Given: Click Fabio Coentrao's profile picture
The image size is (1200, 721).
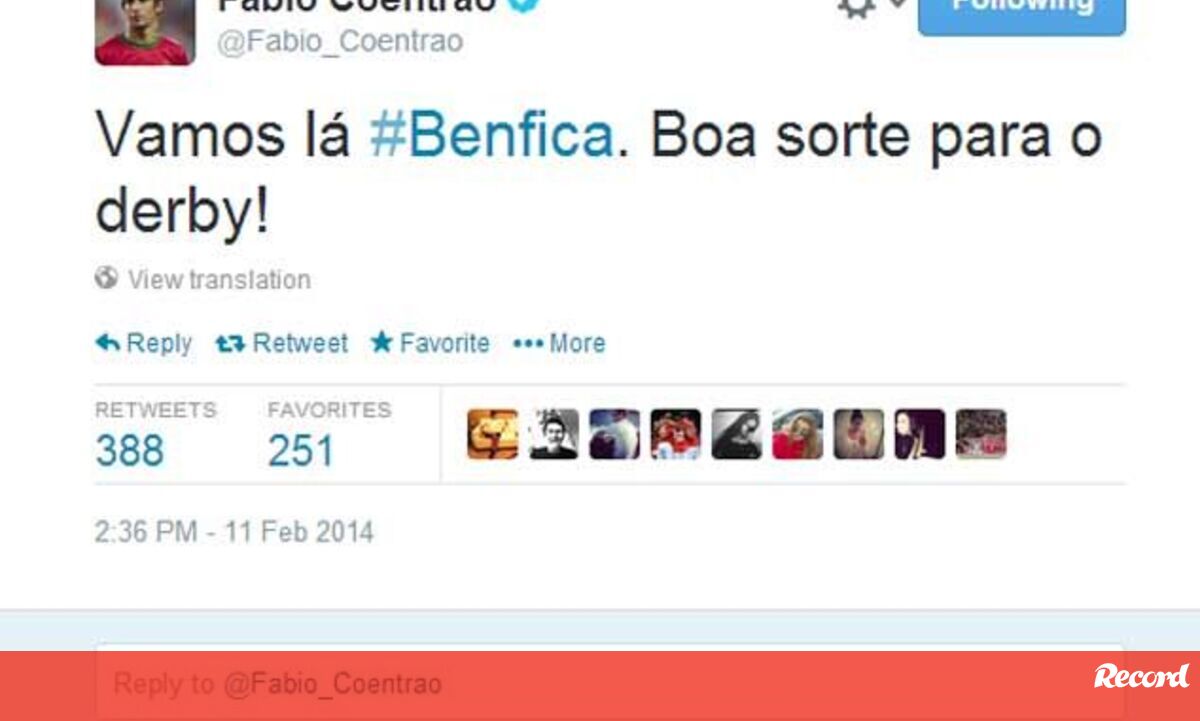Looking at the screenshot, I should pos(144,32).
